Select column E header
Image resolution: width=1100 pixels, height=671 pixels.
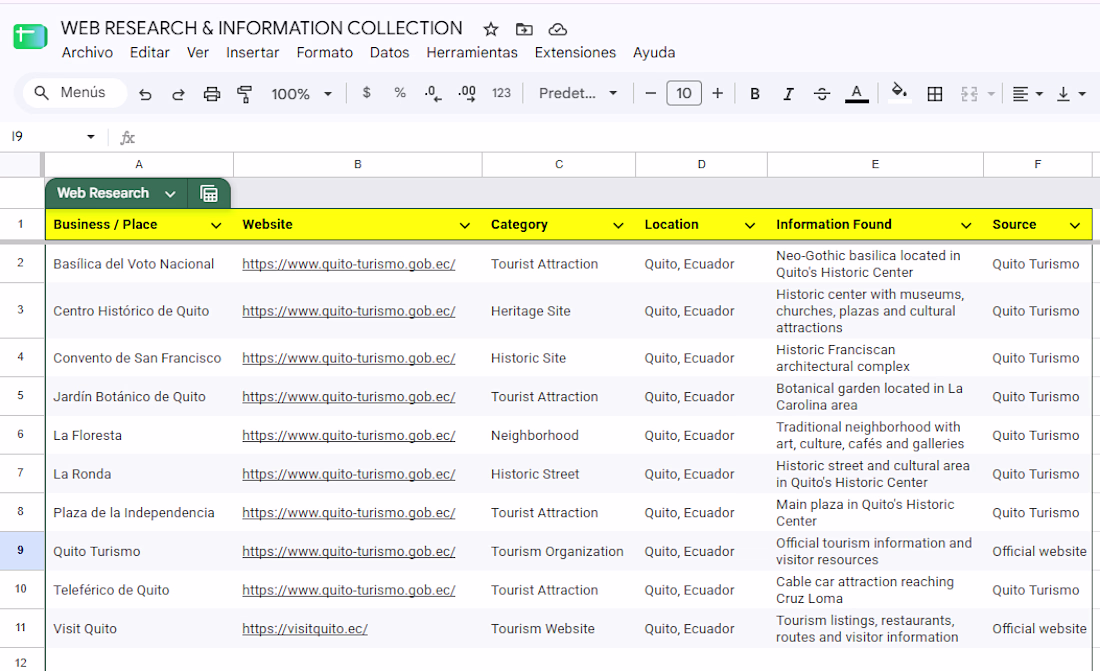pos(876,164)
